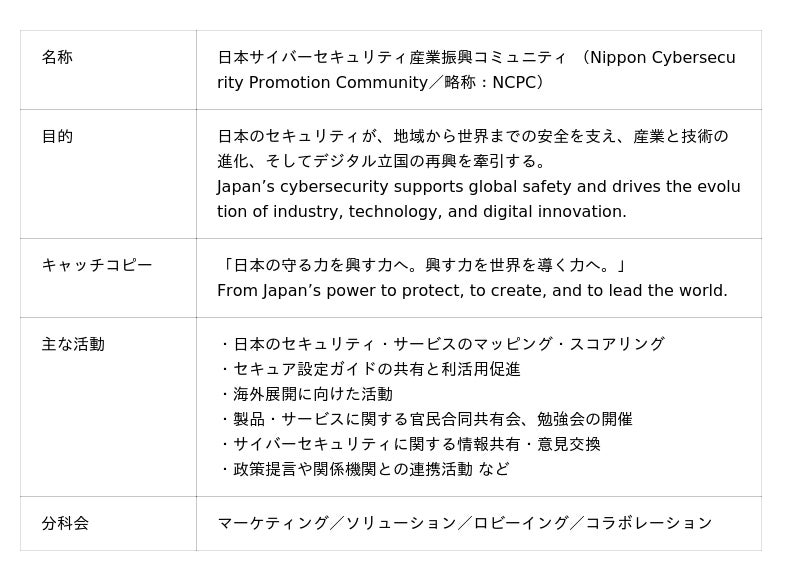This screenshot has width=800, height=581.
Task: Click the 主な活動 row header cell
Action: pyautogui.click(x=73, y=345)
